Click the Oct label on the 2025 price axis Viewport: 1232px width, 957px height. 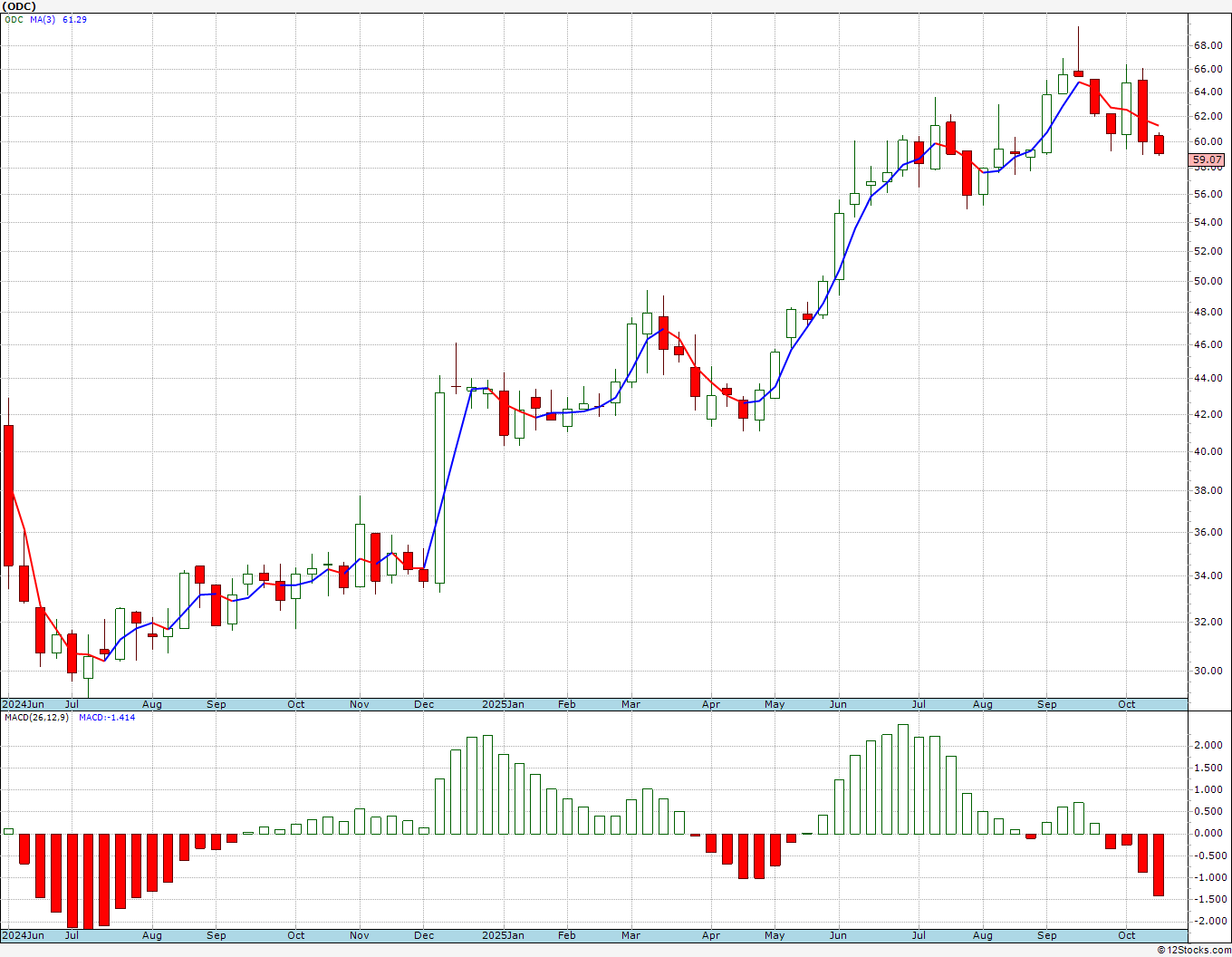coord(1126,704)
